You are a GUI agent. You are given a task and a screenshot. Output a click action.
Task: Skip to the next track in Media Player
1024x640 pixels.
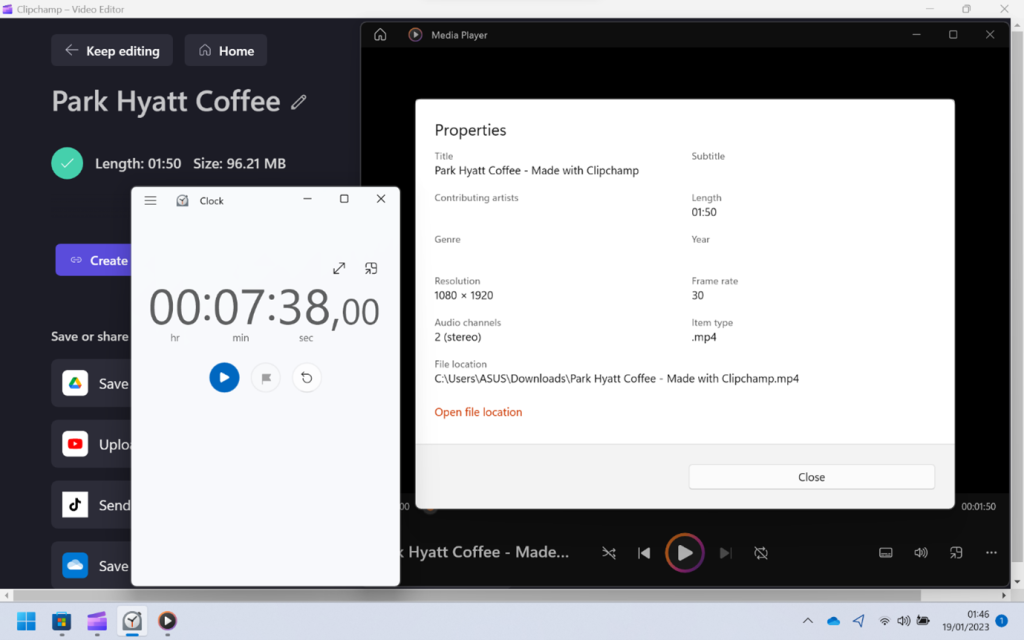click(726, 553)
